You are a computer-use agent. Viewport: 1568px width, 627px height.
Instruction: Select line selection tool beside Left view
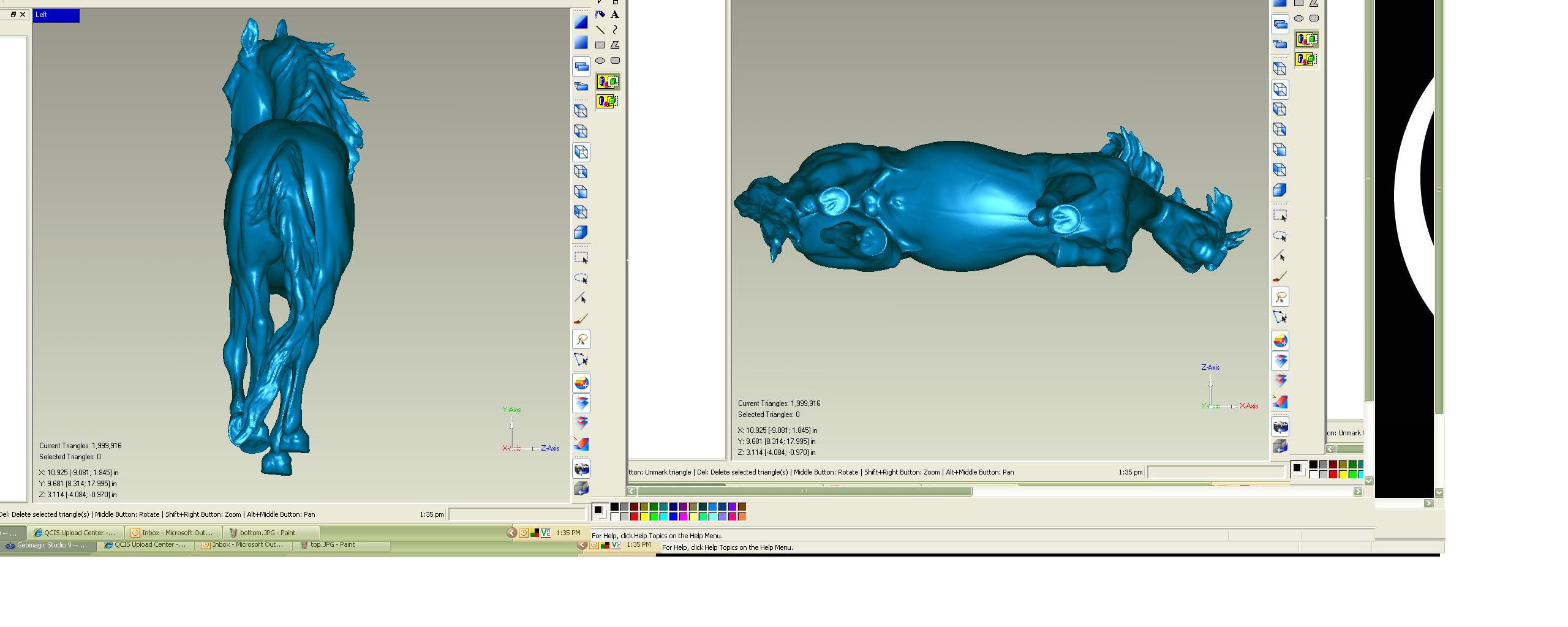click(581, 298)
